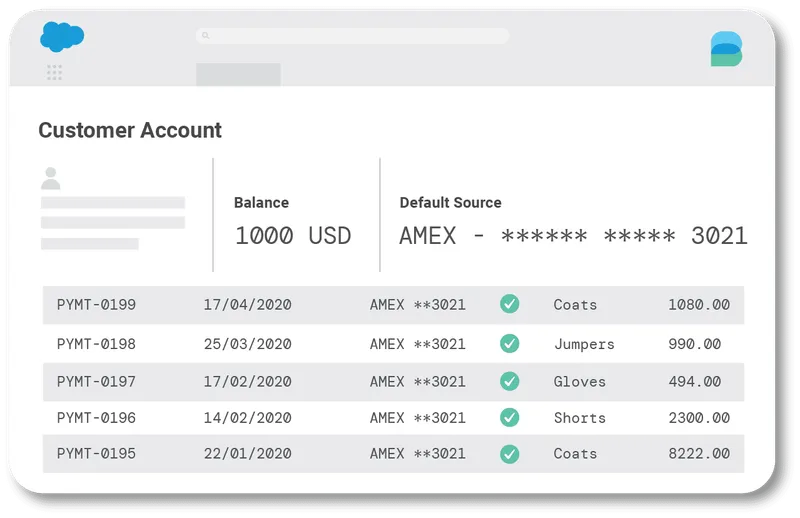Click the amount 8222.00
Image resolution: width=800 pixels, height=518 pixels.
coord(699,454)
